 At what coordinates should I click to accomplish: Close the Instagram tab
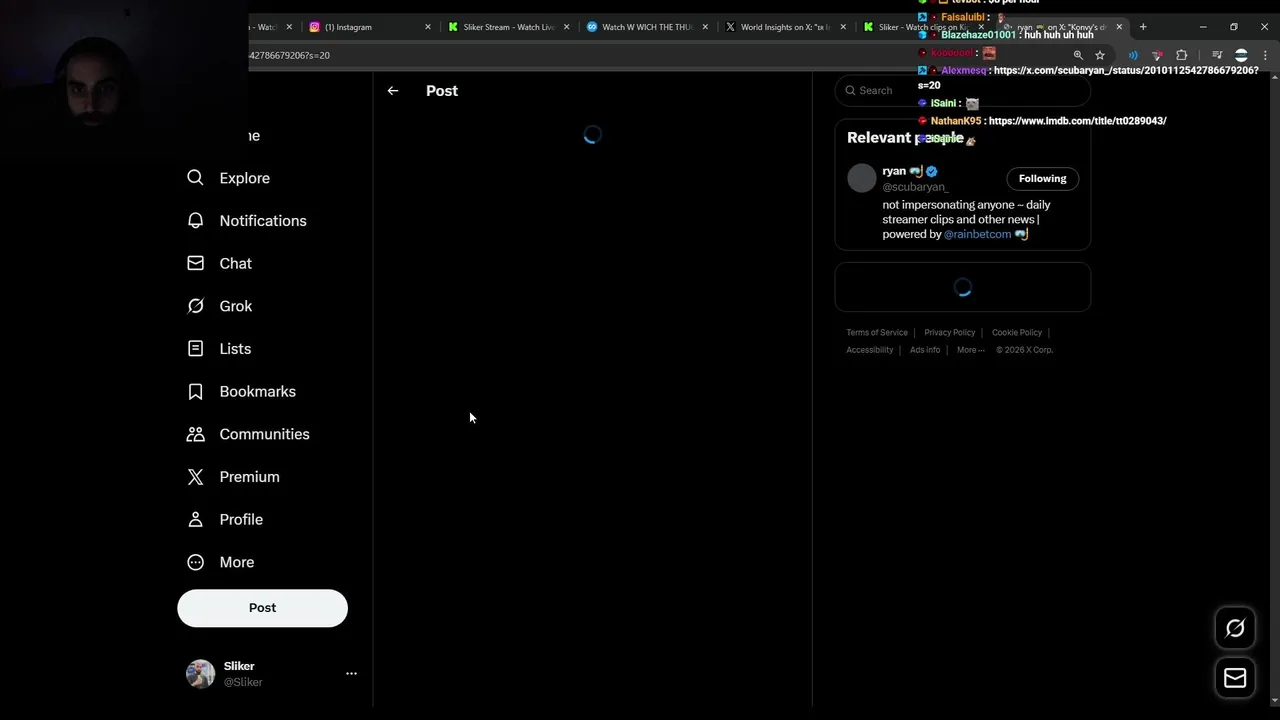[428, 27]
